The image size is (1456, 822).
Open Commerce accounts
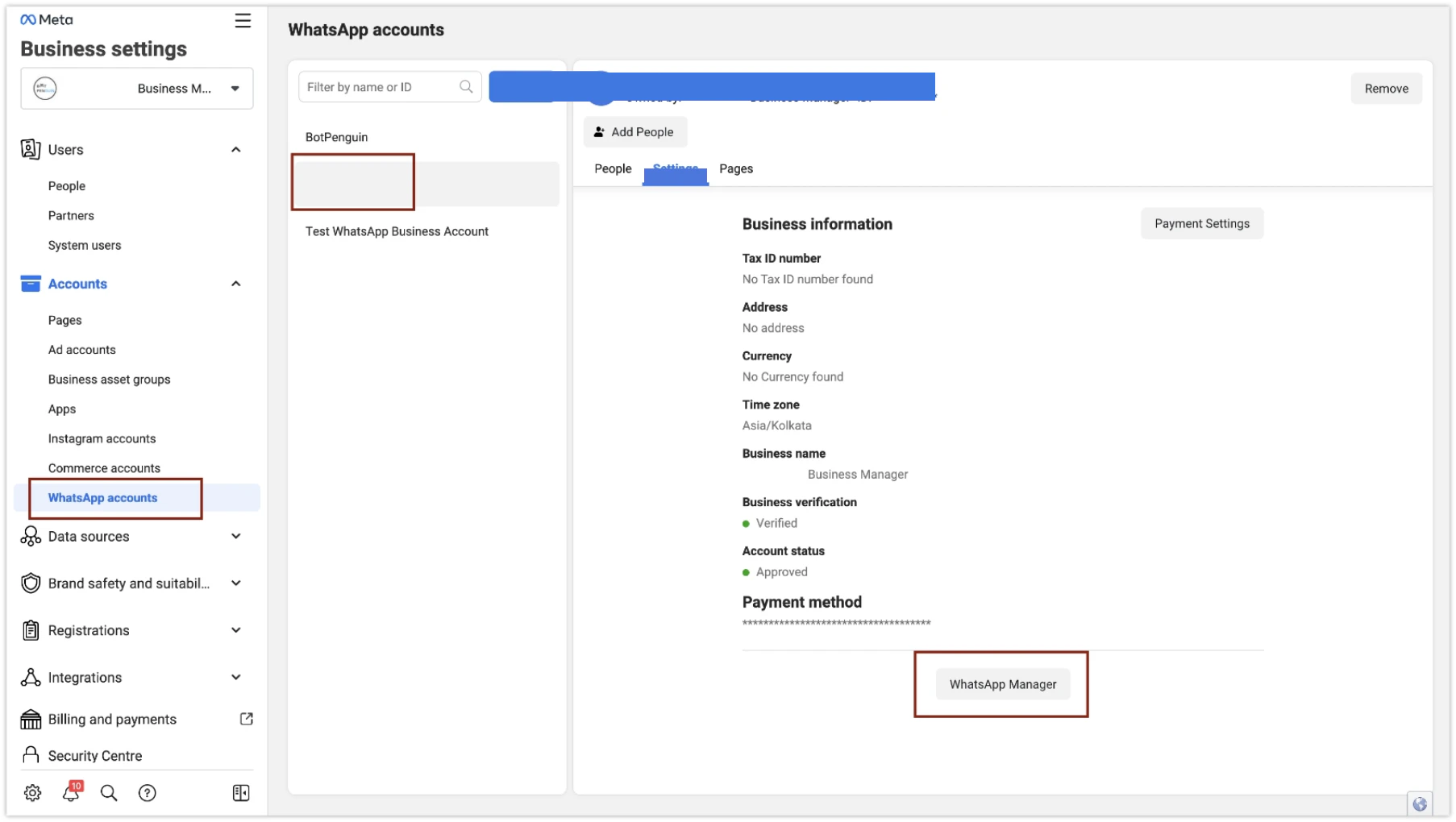104,468
